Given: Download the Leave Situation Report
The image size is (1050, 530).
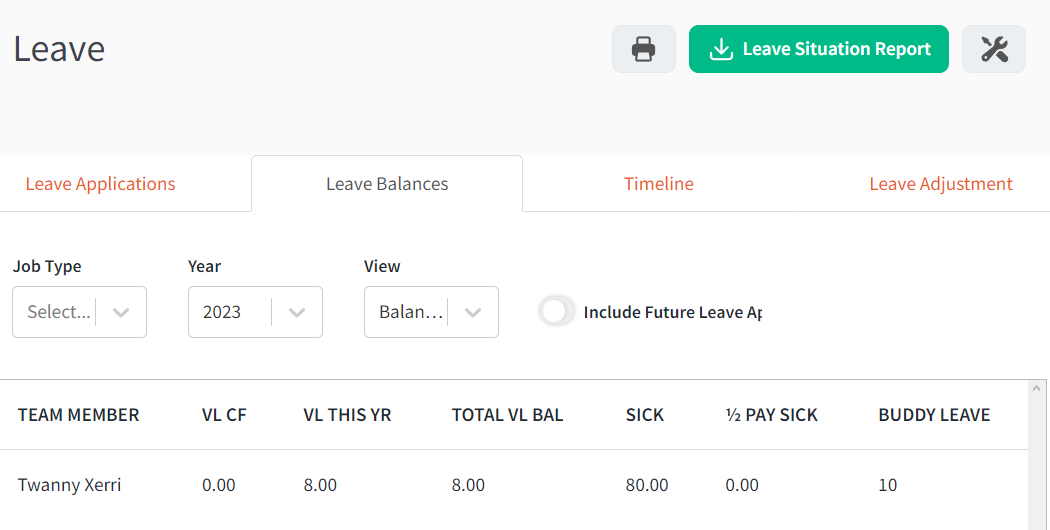Looking at the screenshot, I should tap(818, 49).
